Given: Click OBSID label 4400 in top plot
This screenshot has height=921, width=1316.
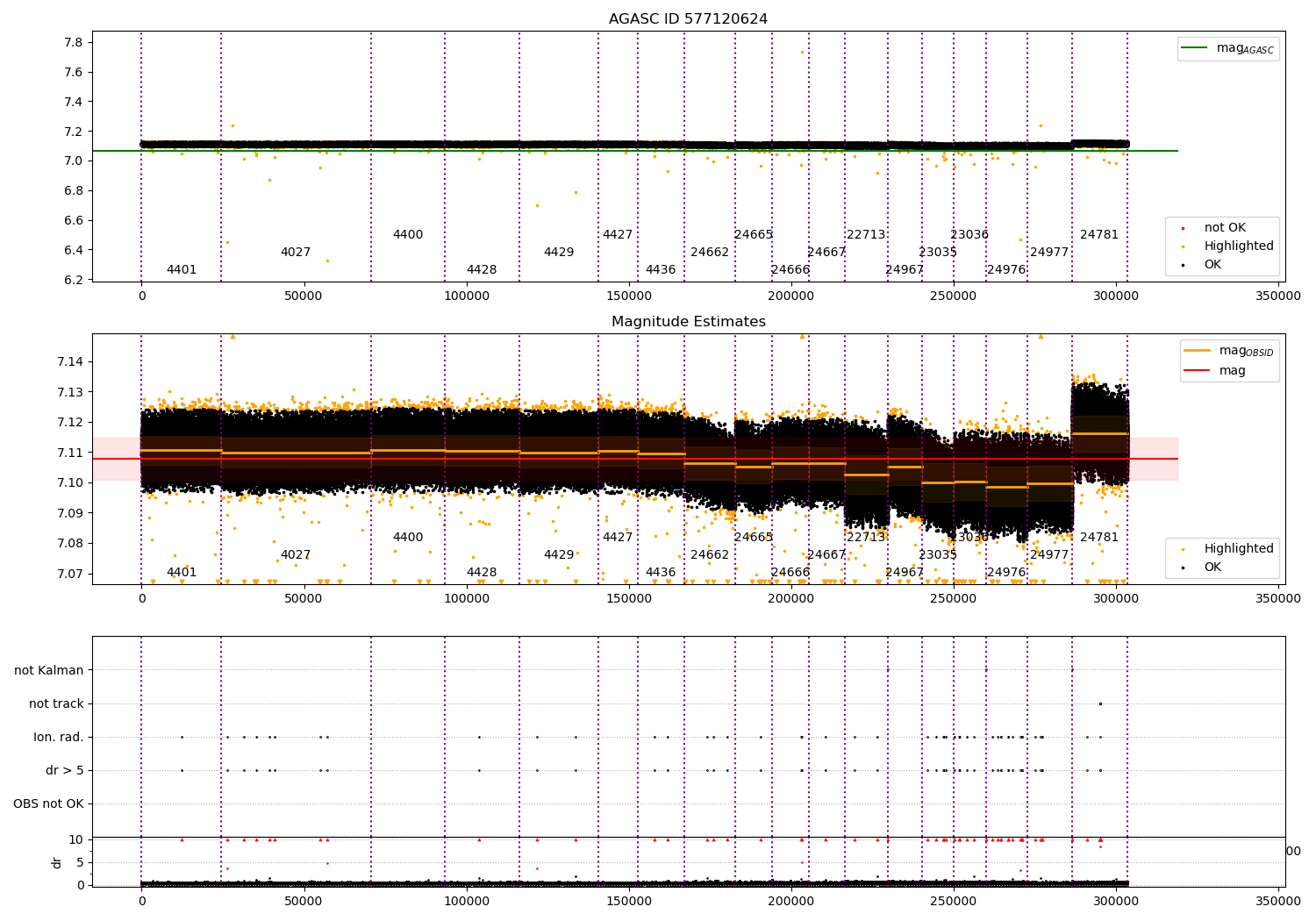Looking at the screenshot, I should tap(408, 235).
